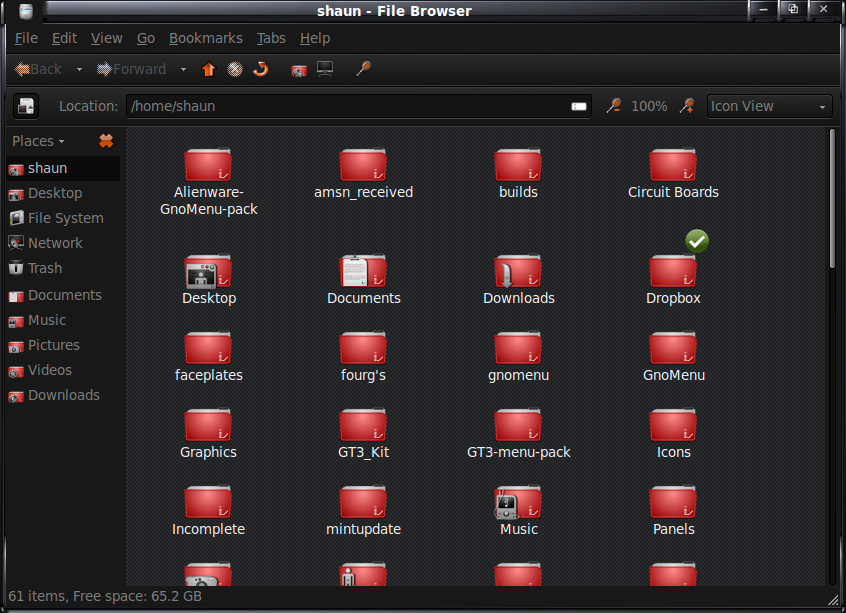The width and height of the screenshot is (846, 613).
Task: Open the Computer toolbar icon
Action: coord(325,69)
